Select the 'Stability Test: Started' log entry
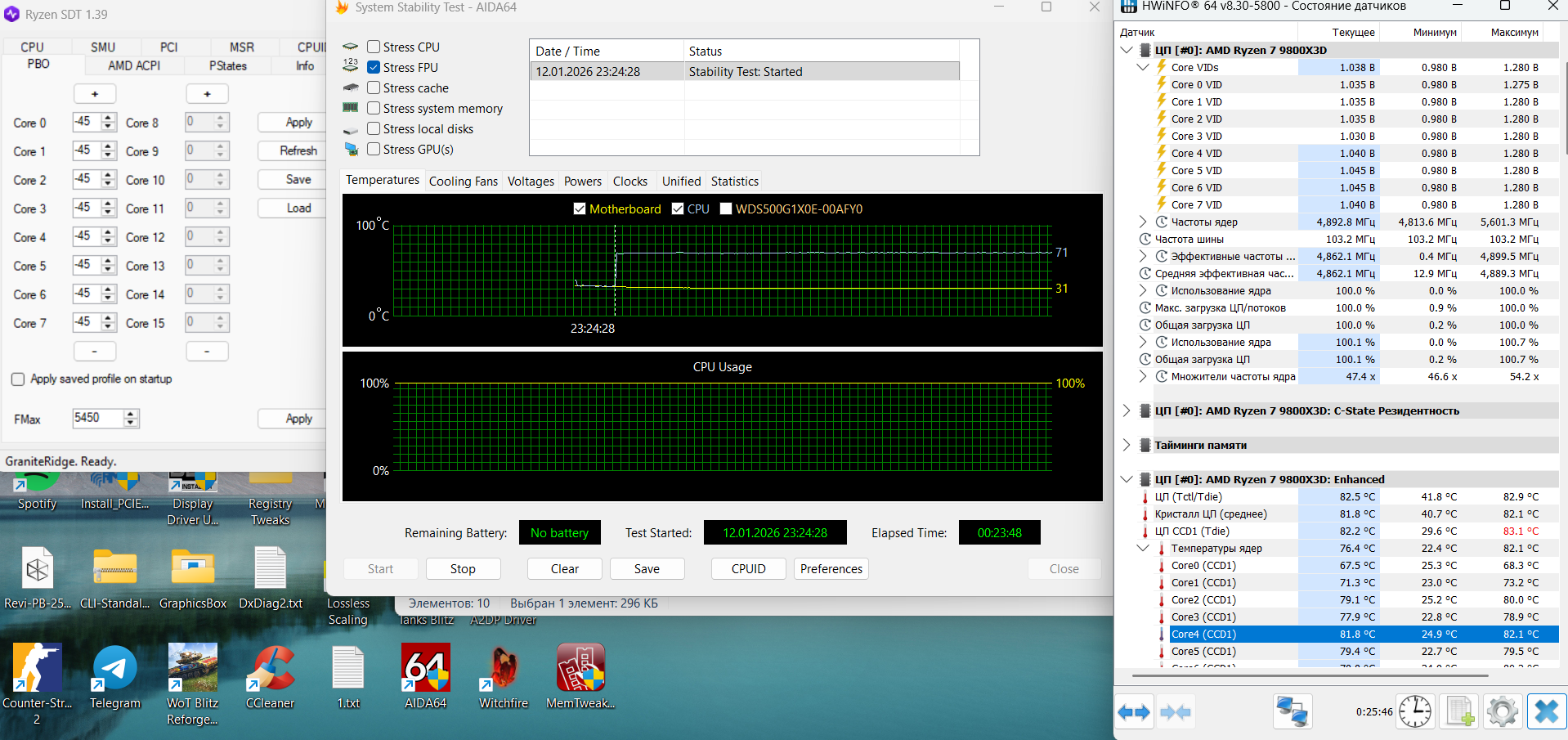 coord(745,72)
